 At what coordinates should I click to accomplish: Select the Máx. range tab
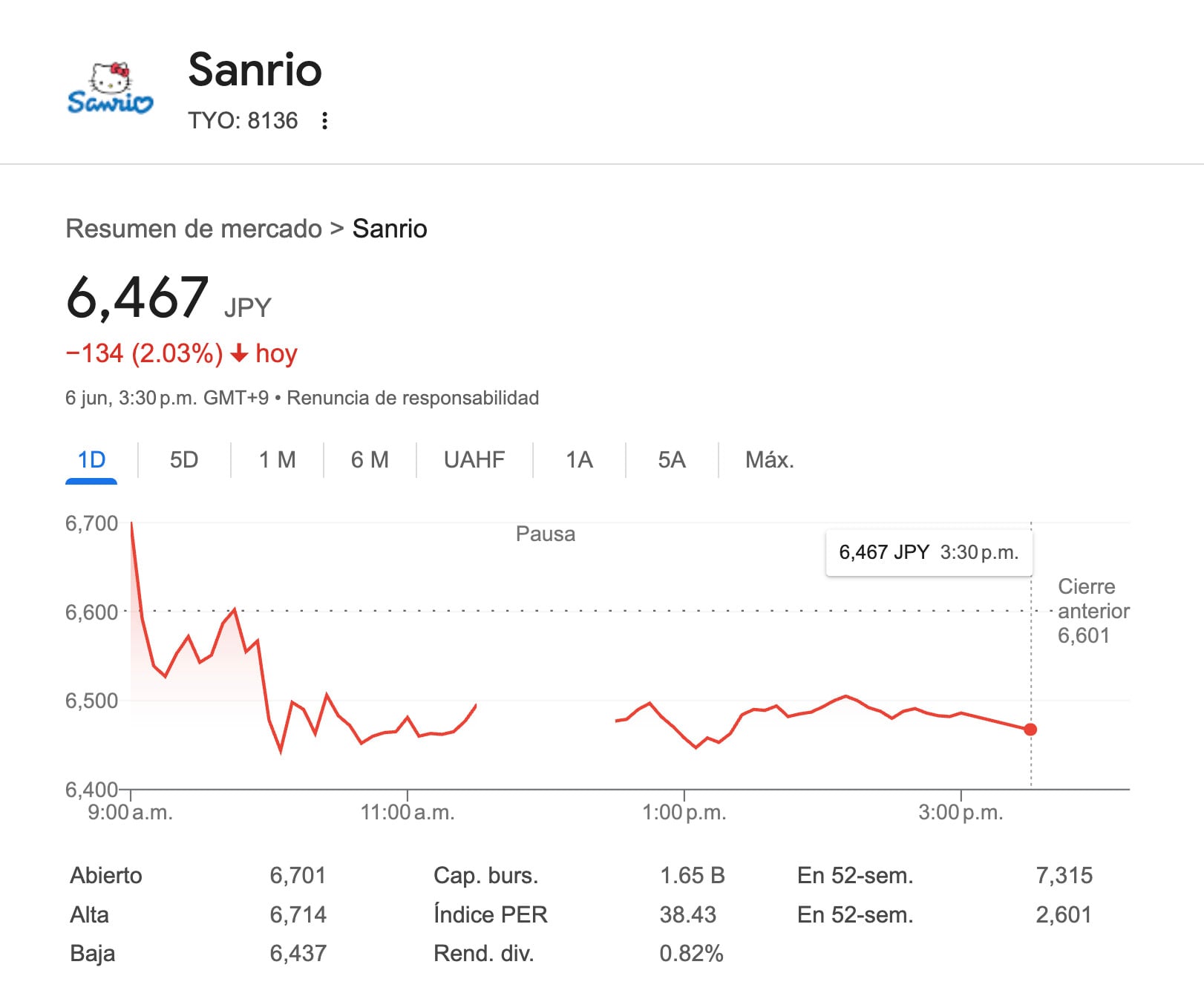pos(769,460)
